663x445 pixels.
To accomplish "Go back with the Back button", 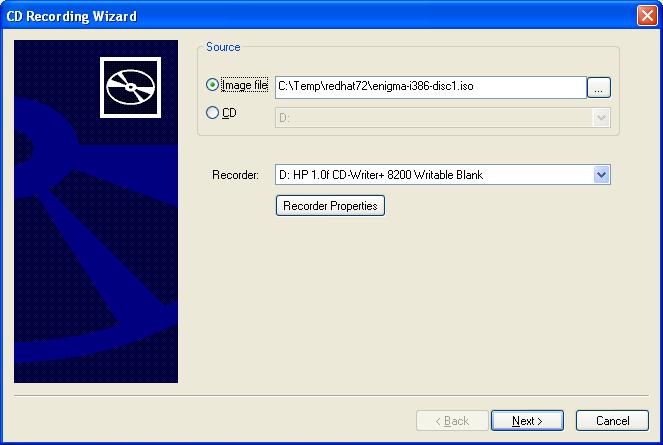I will point(452,421).
